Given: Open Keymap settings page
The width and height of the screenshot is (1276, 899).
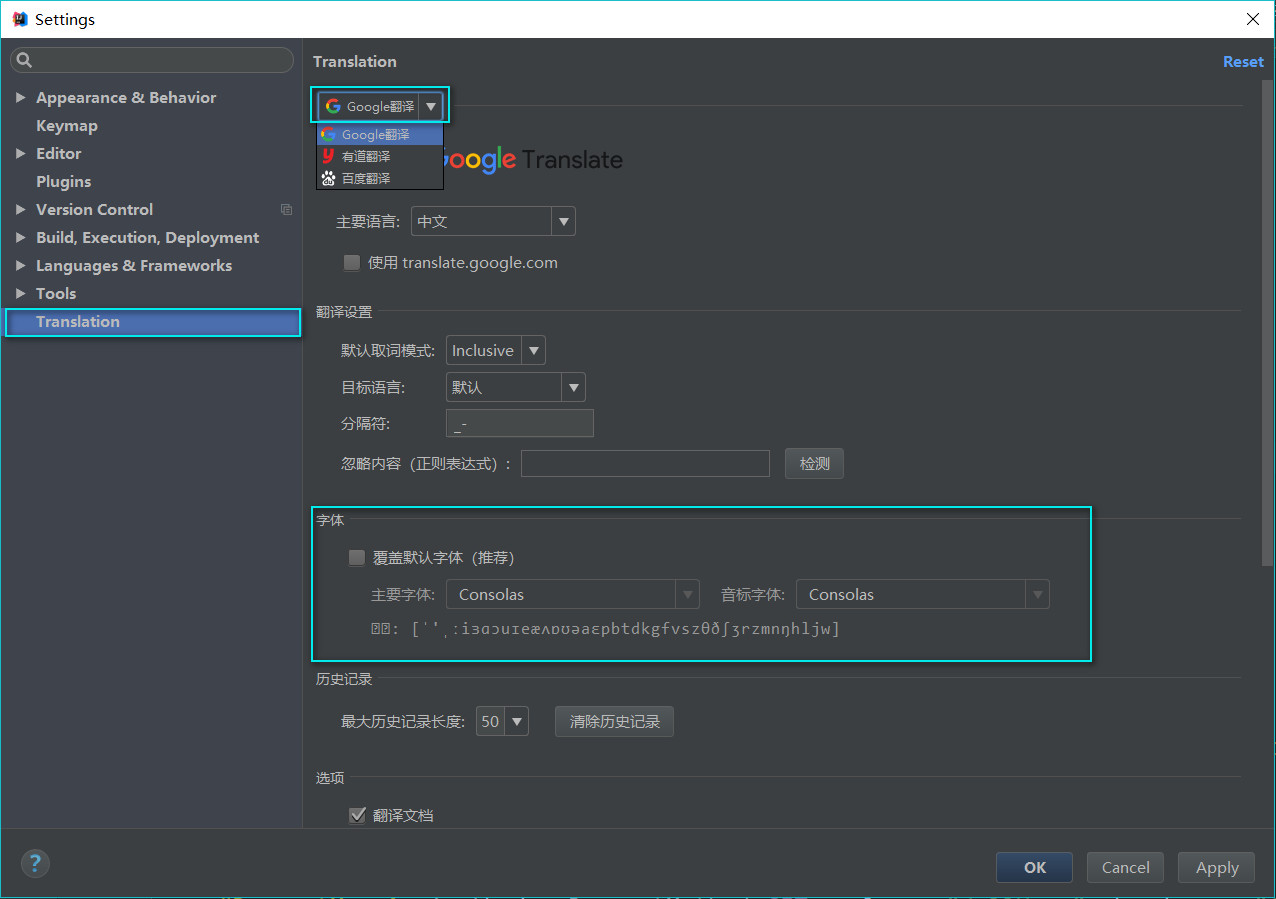Looking at the screenshot, I should 67,126.
